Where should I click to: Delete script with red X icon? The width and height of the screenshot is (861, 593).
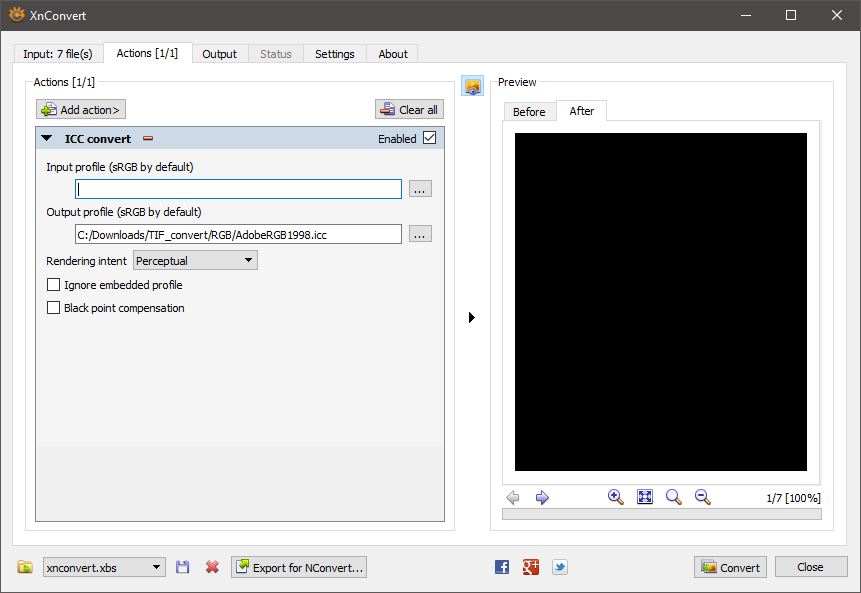coord(212,567)
